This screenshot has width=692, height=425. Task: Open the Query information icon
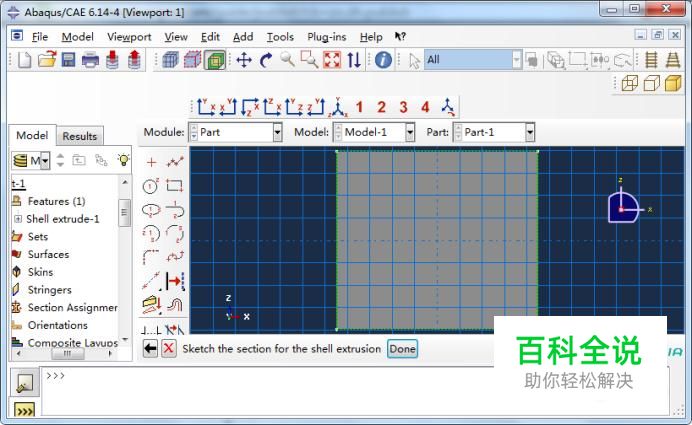[x=383, y=60]
